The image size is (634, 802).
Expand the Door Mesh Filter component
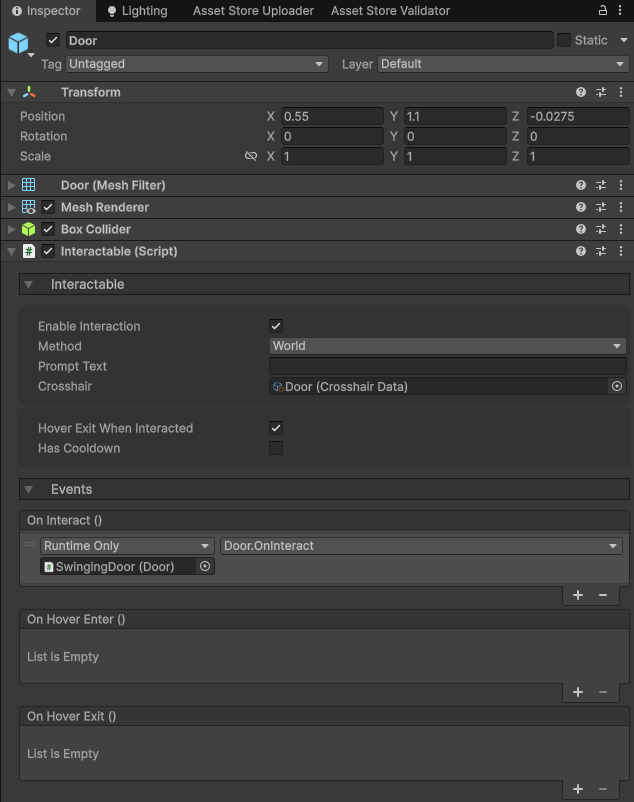11,185
